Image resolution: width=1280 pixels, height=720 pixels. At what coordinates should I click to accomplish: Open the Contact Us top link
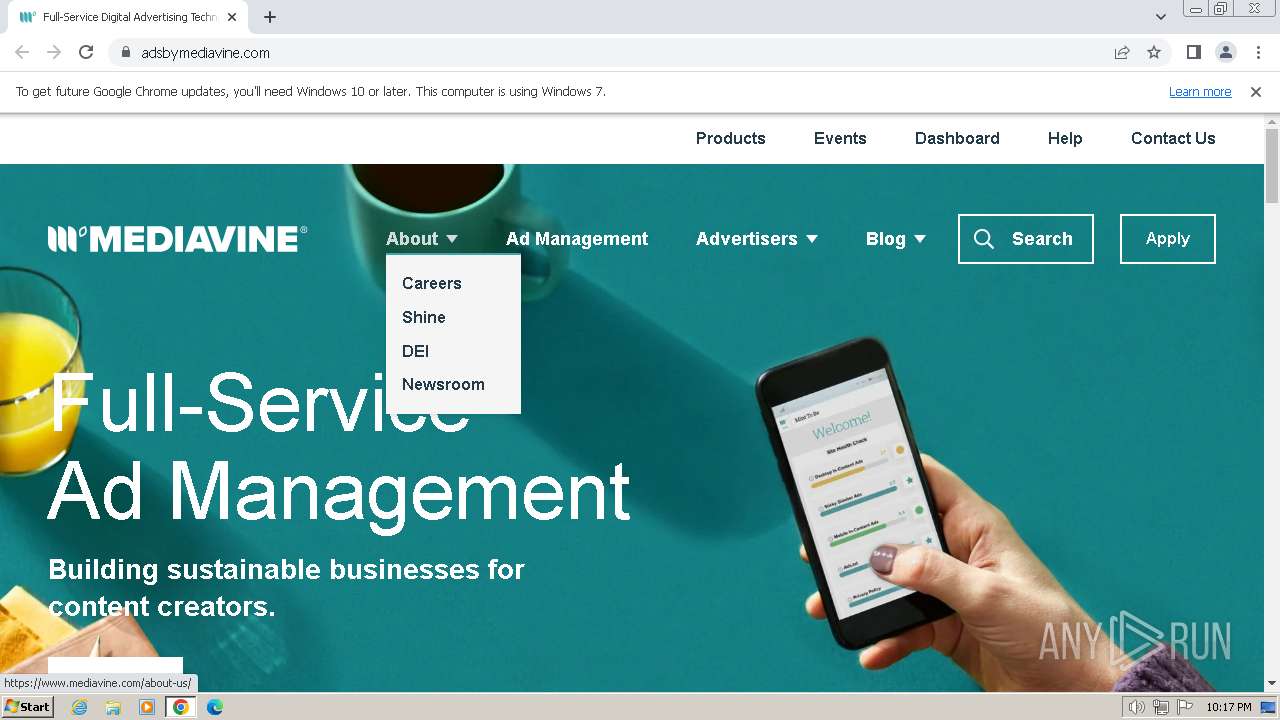click(1173, 138)
